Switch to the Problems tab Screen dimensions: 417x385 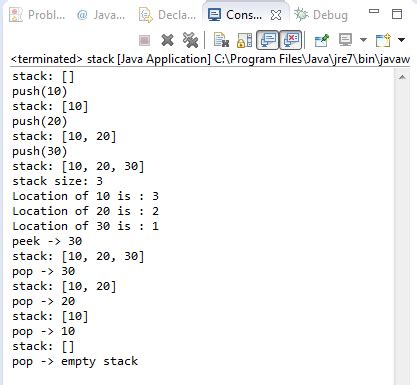pos(37,15)
